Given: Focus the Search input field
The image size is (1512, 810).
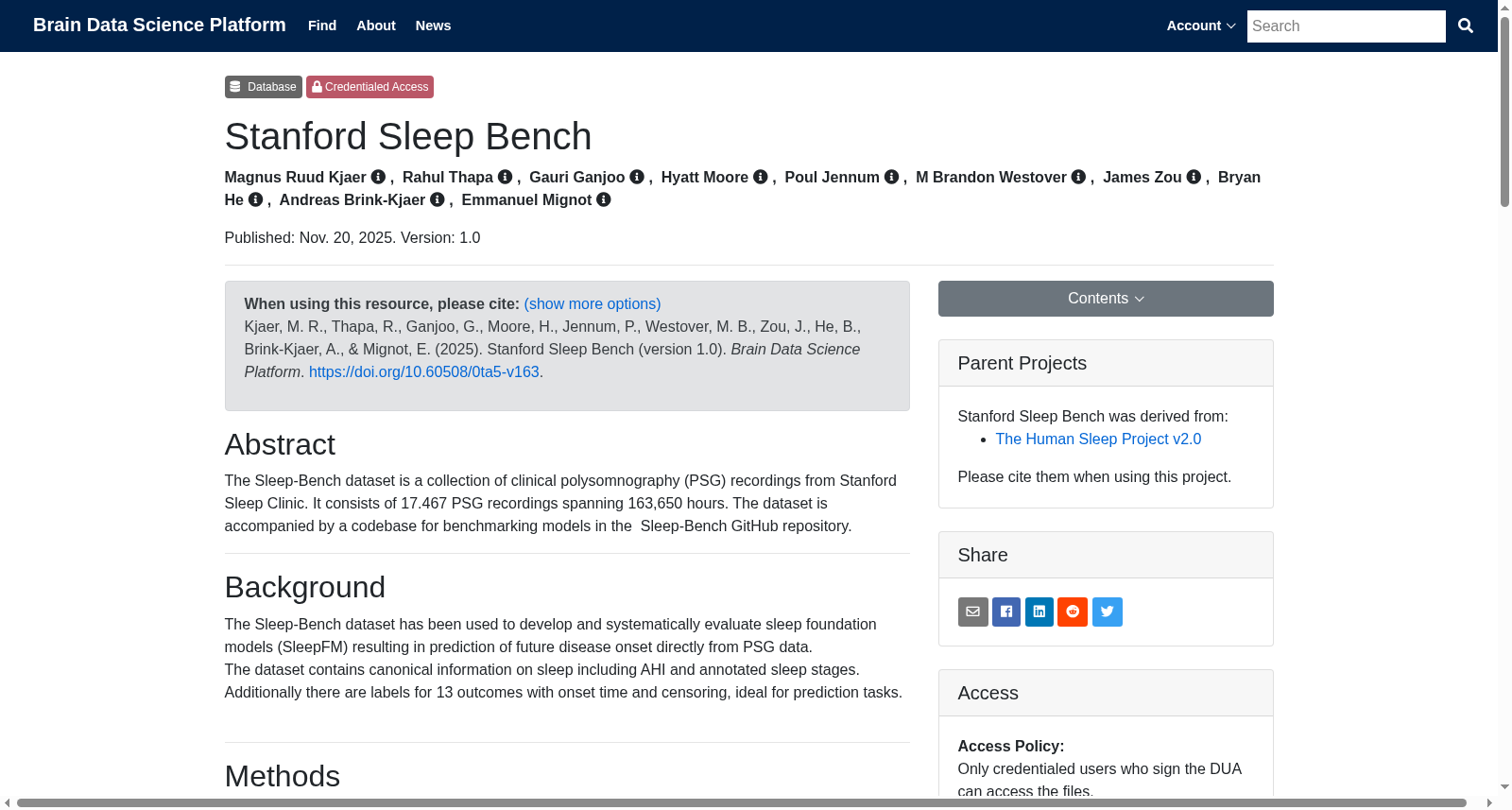Looking at the screenshot, I should pos(1347,26).
